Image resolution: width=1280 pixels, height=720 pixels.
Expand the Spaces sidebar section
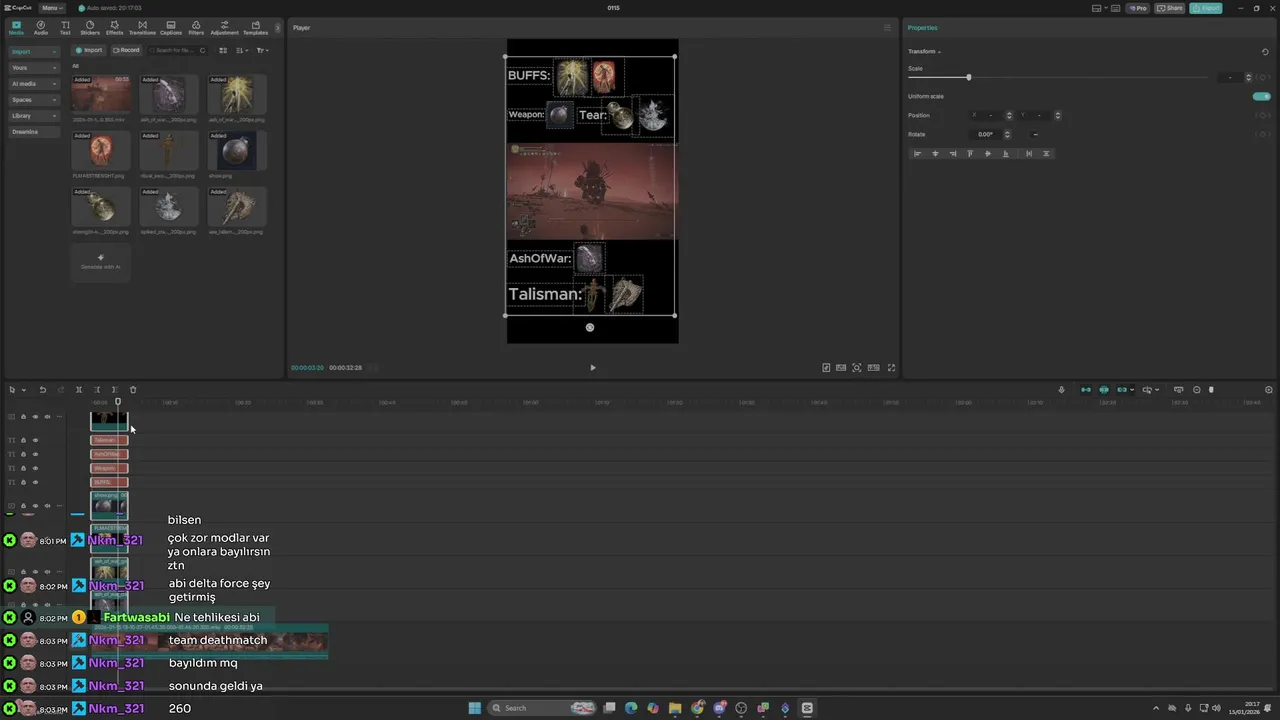34,100
